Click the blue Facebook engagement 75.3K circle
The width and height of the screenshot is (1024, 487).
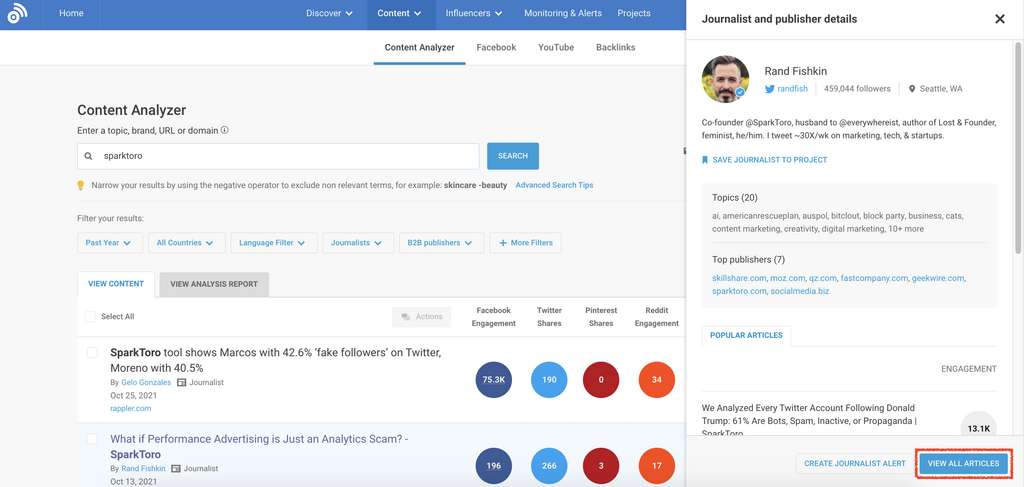494,380
